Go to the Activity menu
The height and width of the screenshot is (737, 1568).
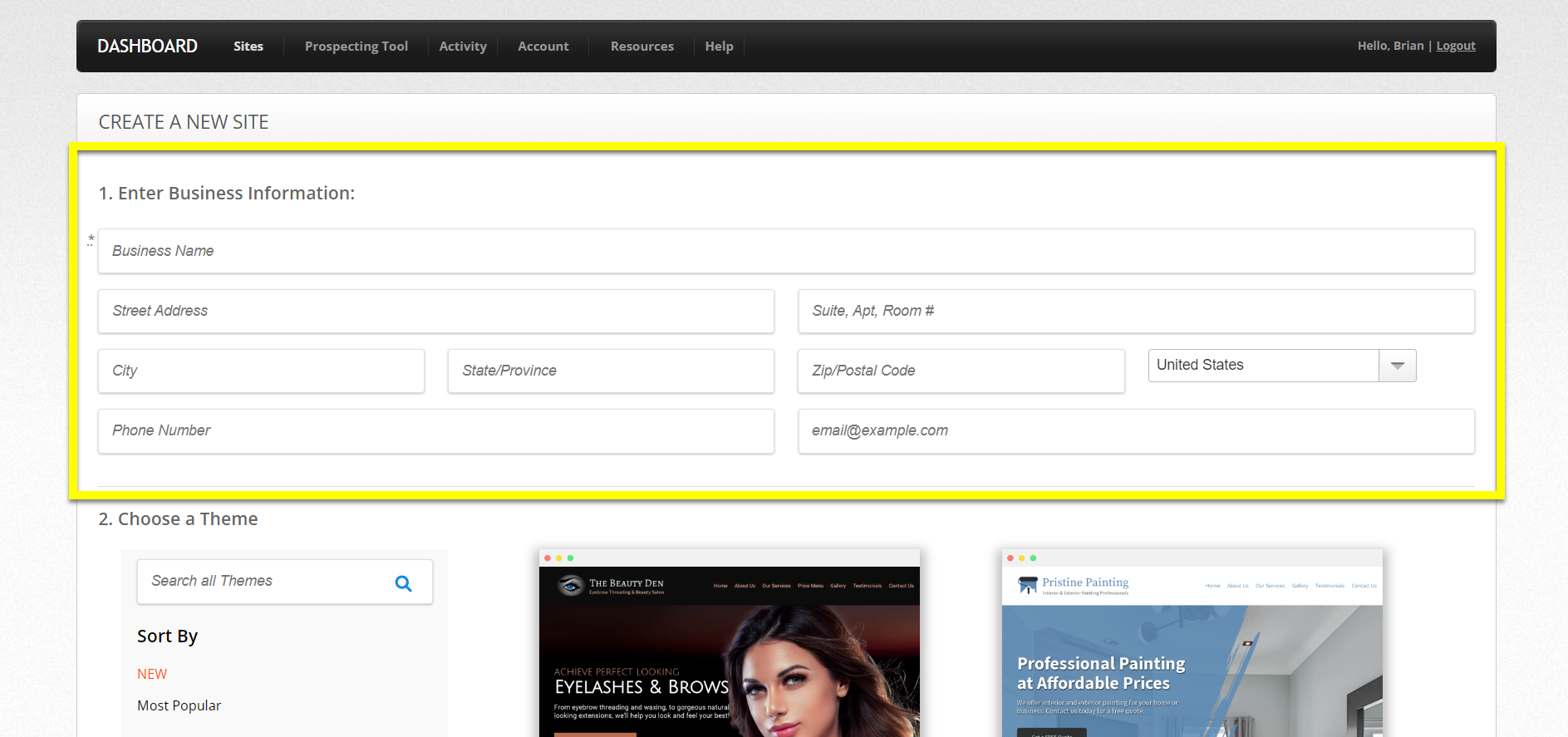point(463,47)
